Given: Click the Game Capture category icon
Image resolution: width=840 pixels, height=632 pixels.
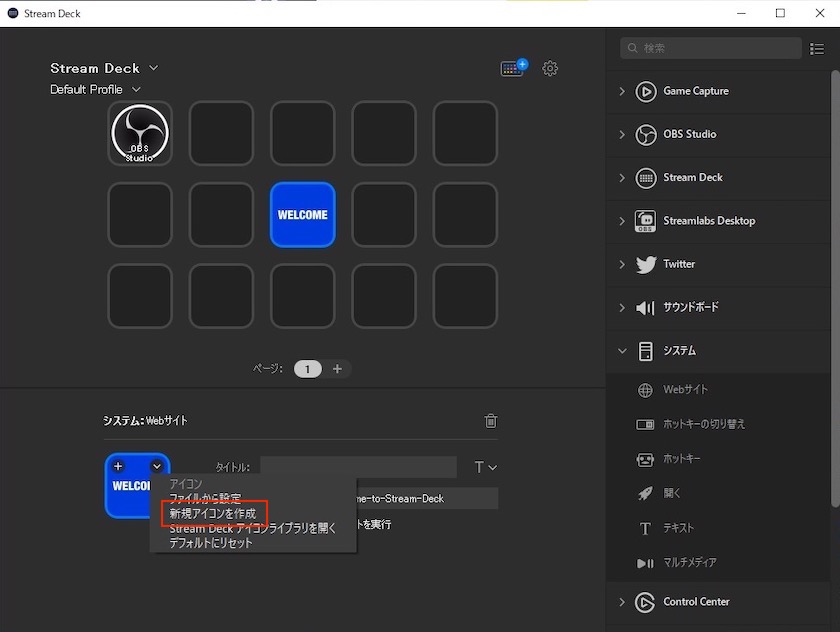Looking at the screenshot, I should [x=646, y=92].
